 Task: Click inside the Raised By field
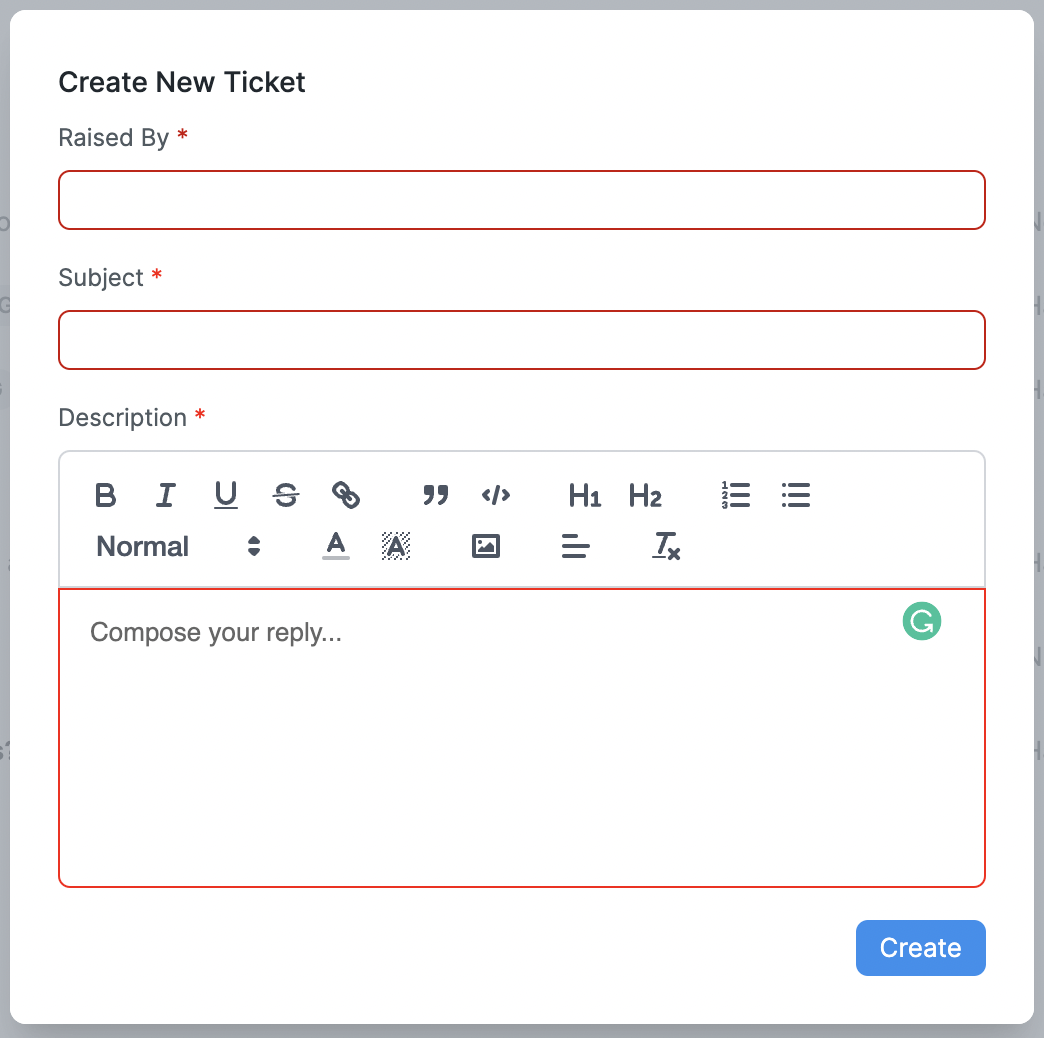[522, 200]
